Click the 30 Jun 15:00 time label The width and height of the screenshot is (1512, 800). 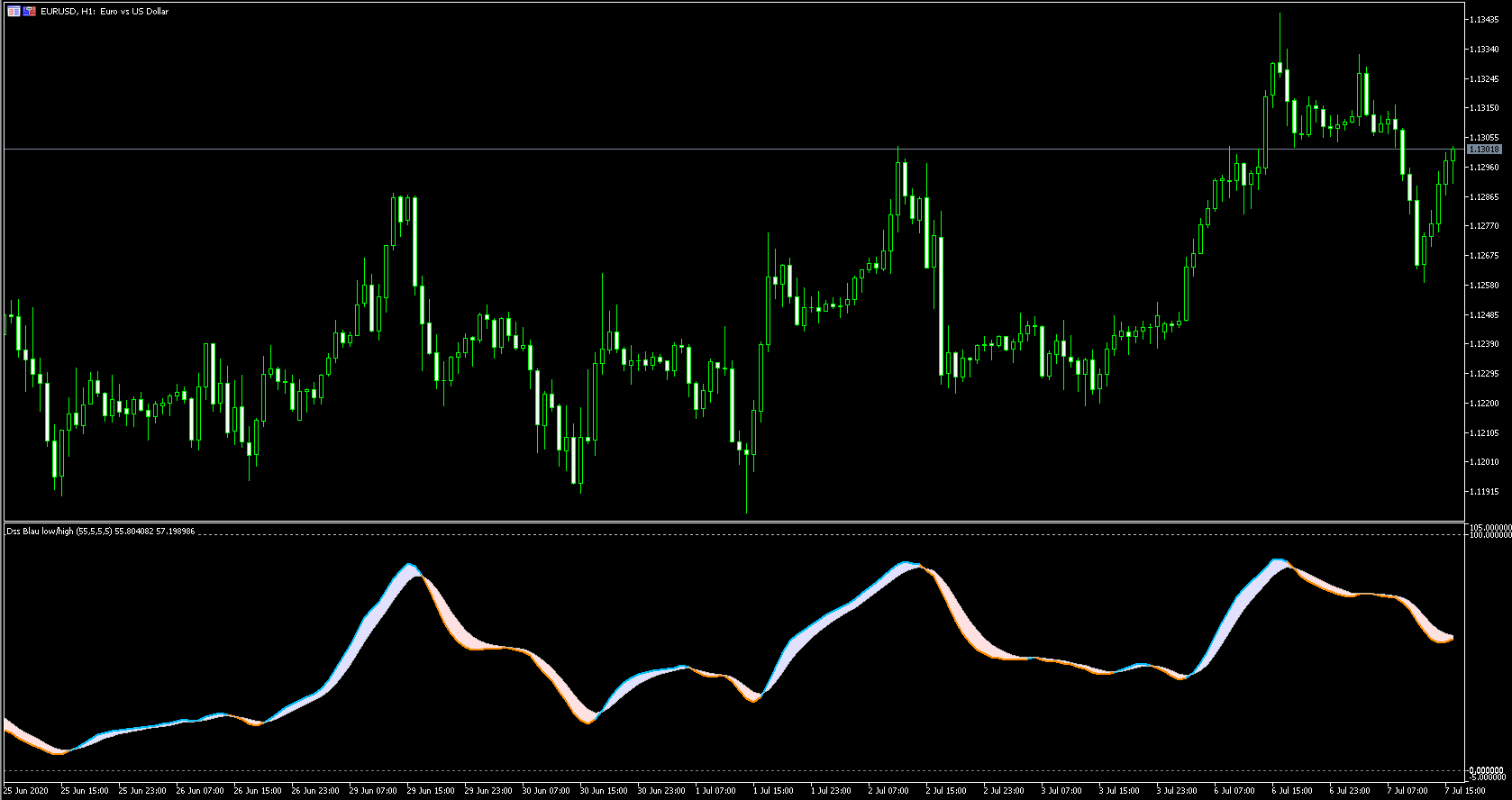coord(604,791)
